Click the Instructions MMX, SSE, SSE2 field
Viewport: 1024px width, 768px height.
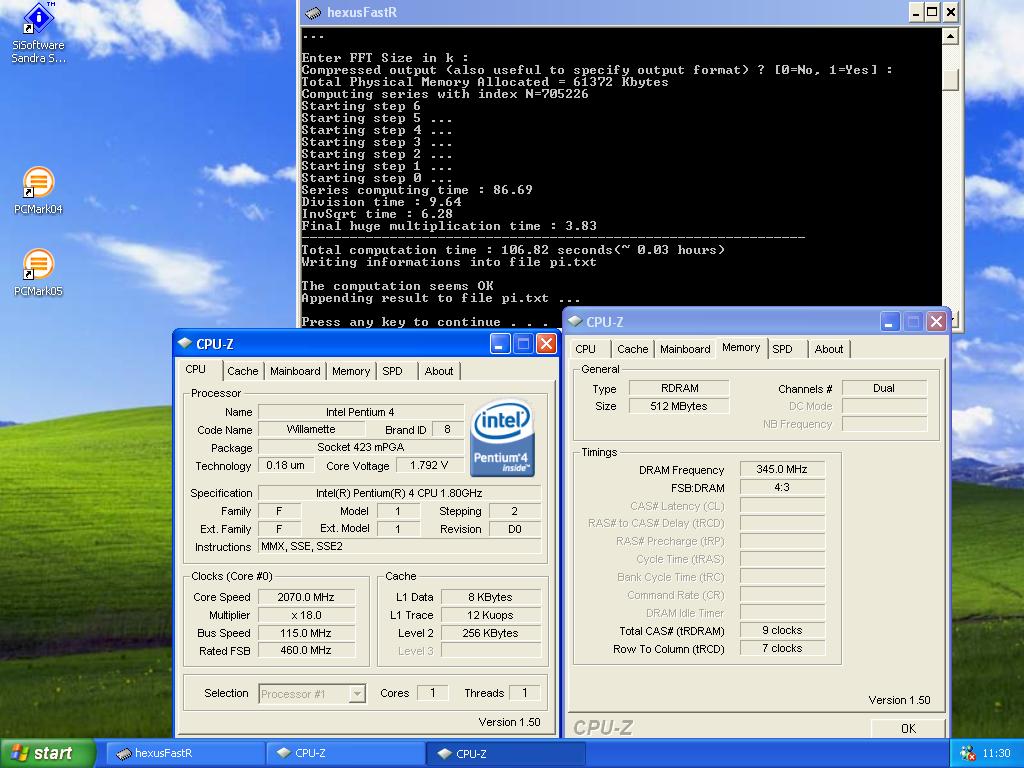[x=400, y=546]
